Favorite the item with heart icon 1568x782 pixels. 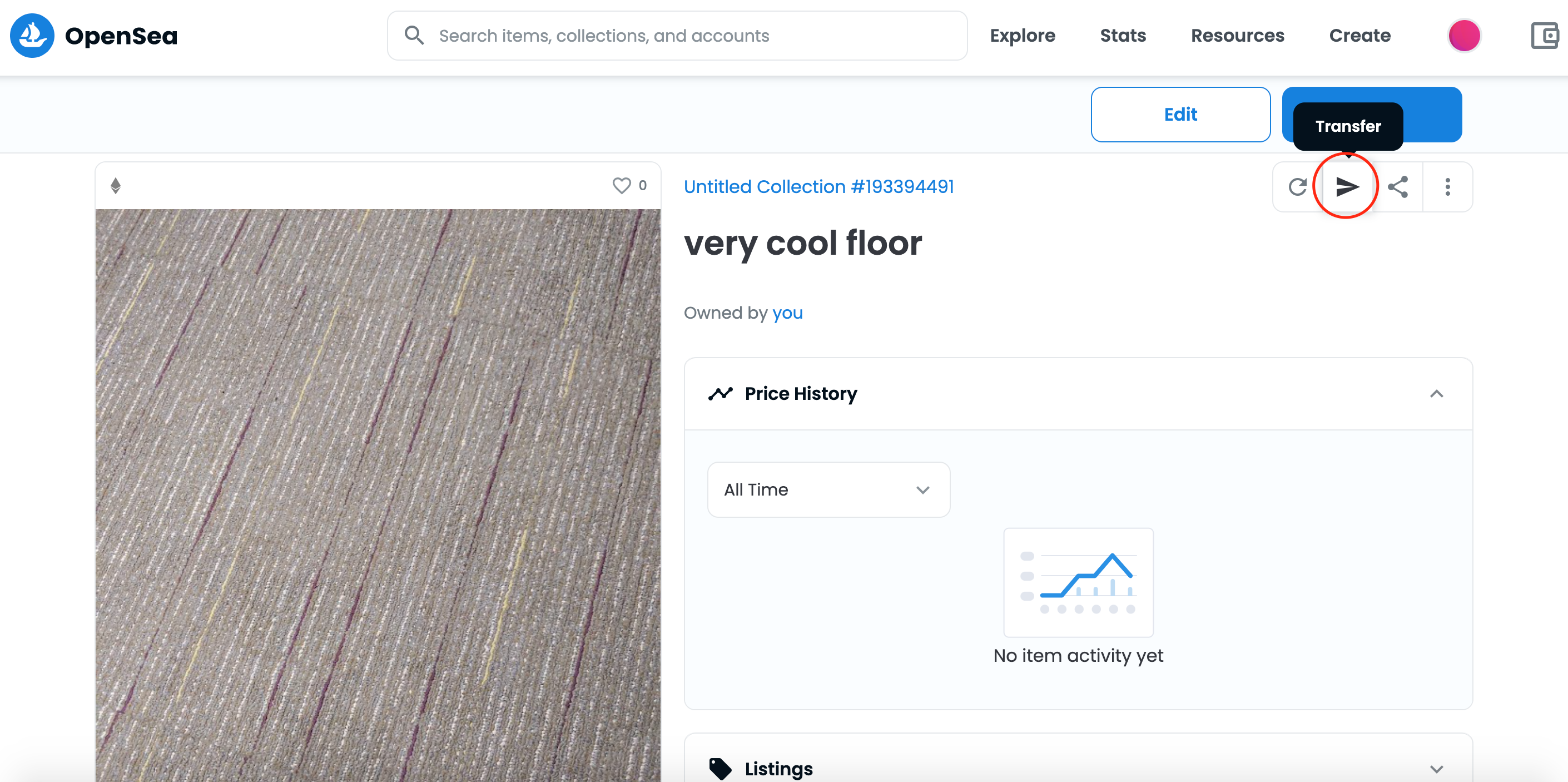(x=621, y=186)
